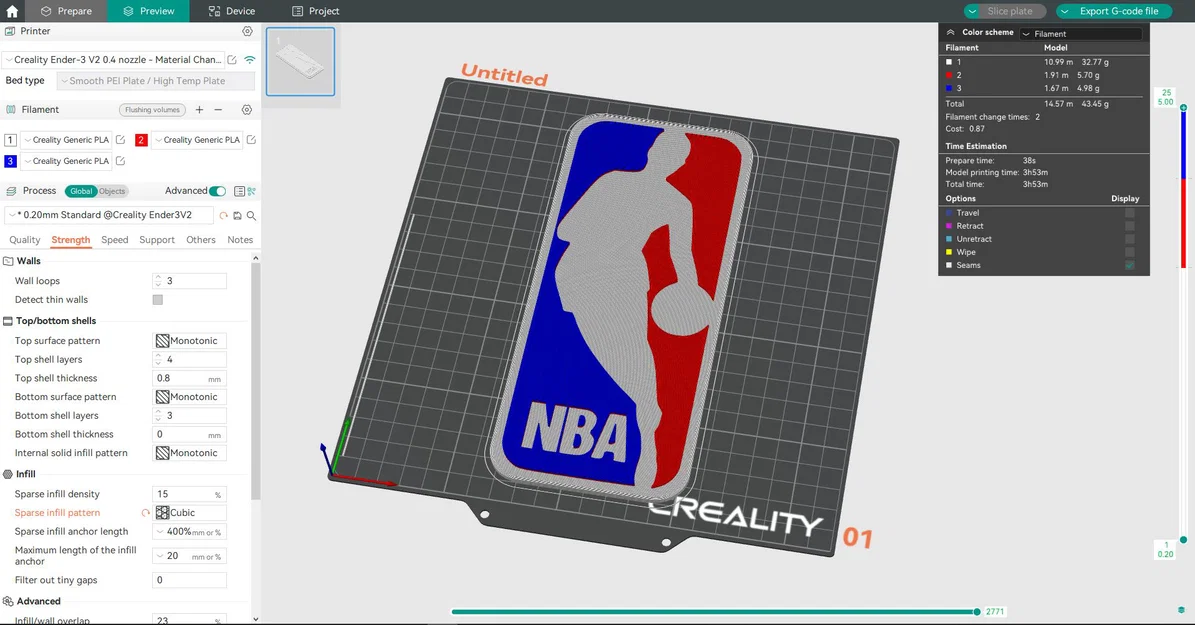The image size is (1195, 625).
Task: Click filament 2 red color swatch
Action: pyautogui.click(x=141, y=139)
